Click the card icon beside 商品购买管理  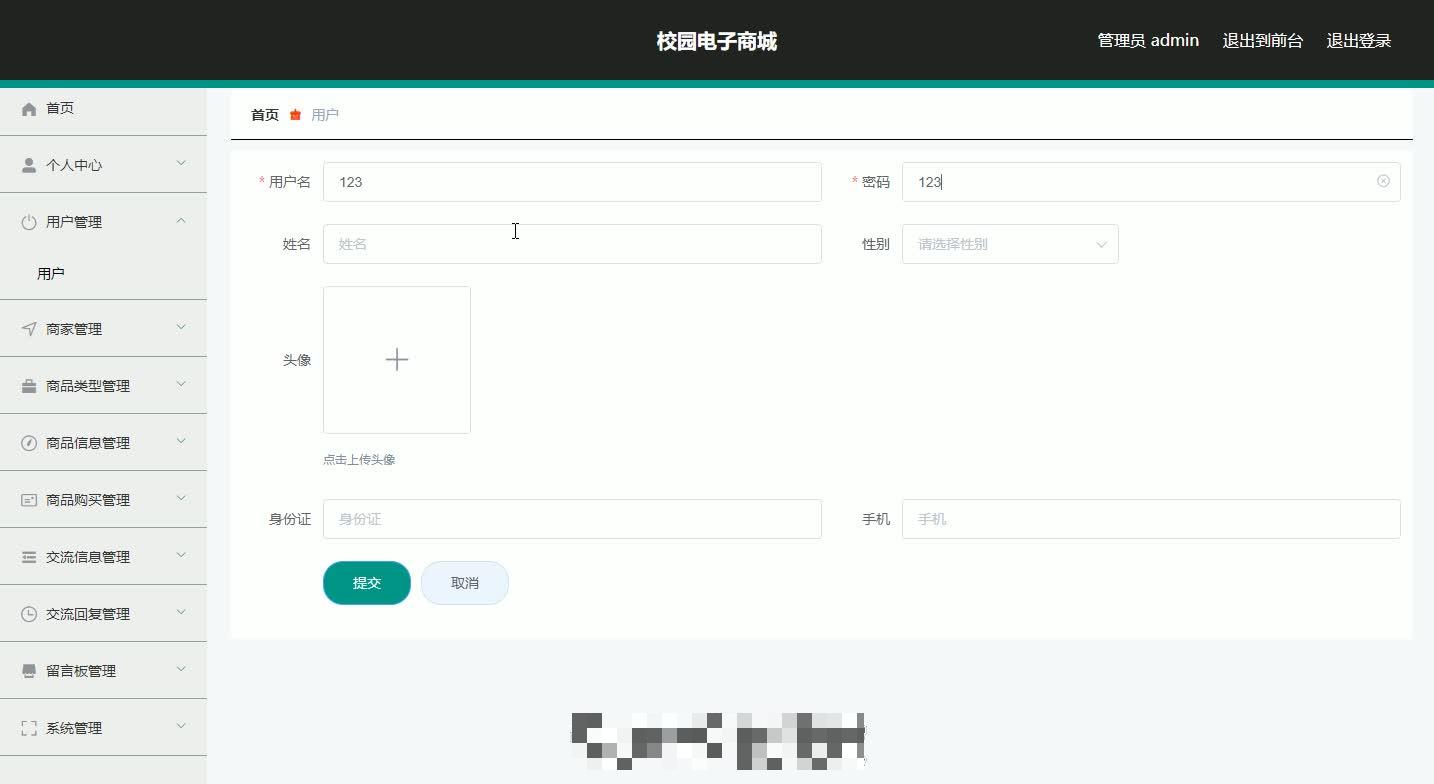coord(29,500)
